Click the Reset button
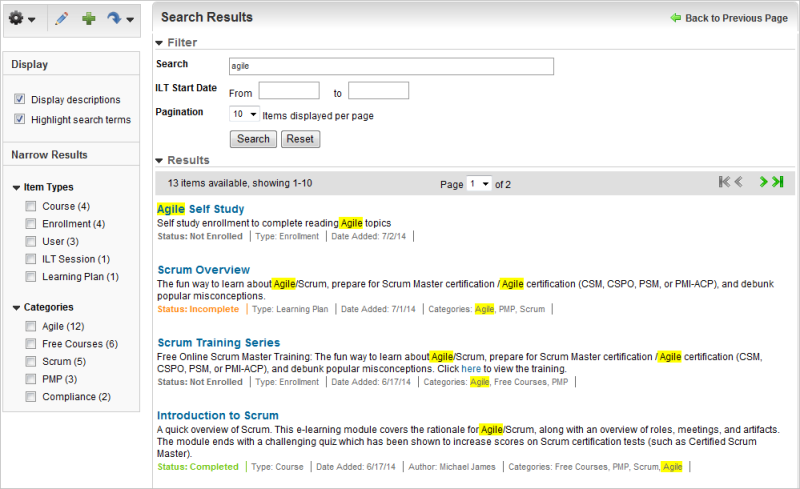 coord(300,139)
